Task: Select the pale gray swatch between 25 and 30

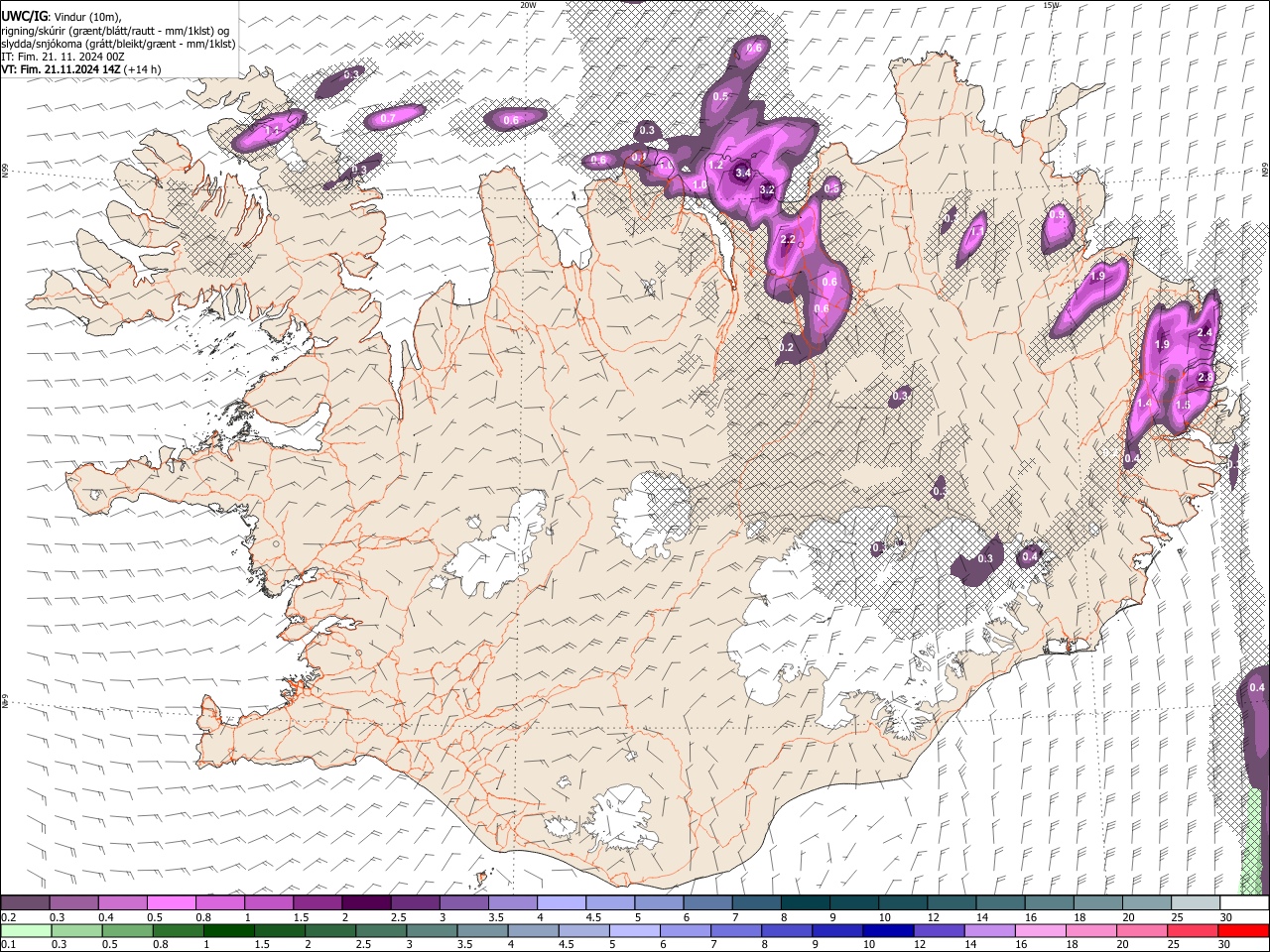Action: (1195, 903)
